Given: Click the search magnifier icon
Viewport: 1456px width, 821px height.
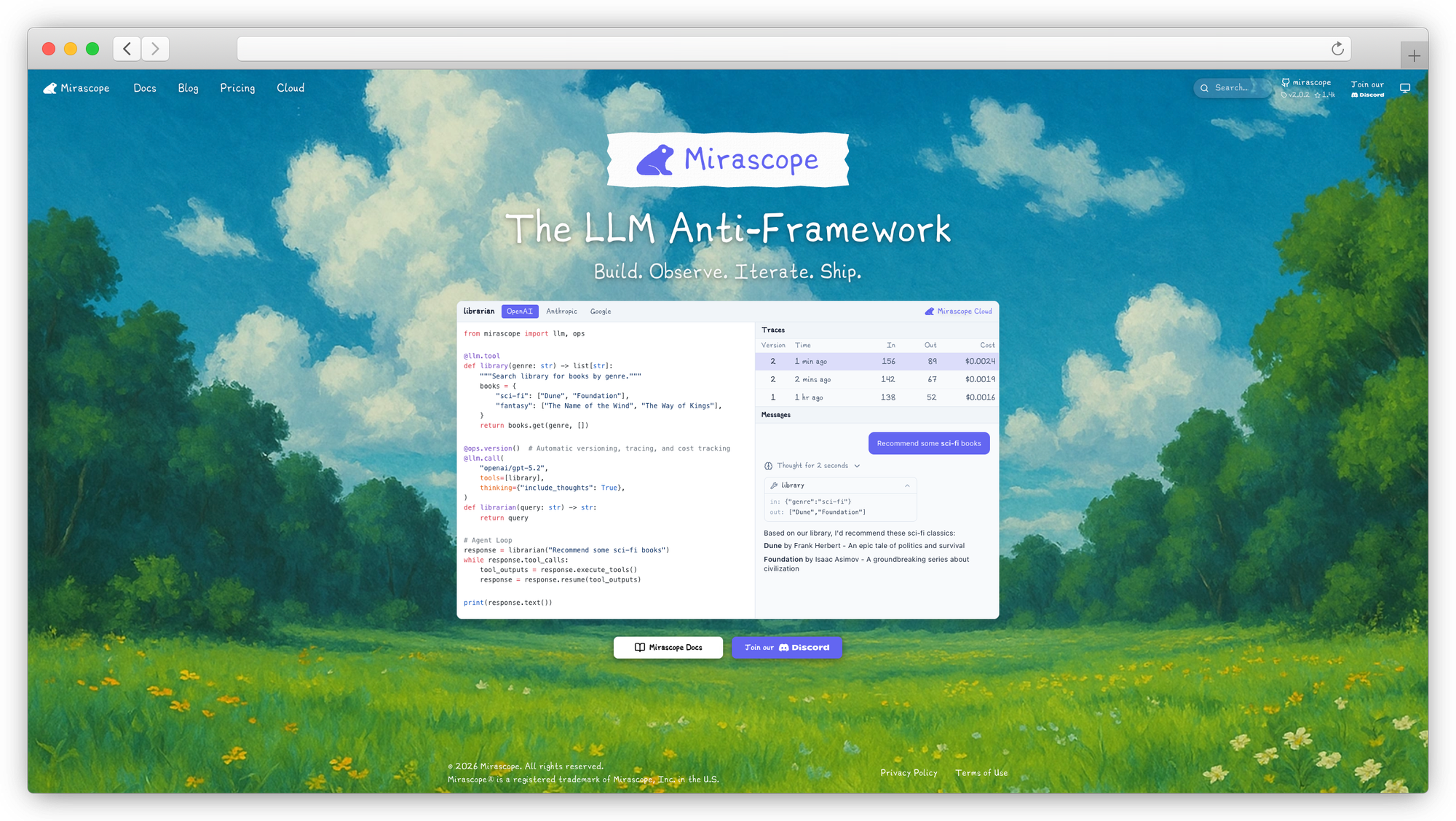Looking at the screenshot, I should [1205, 88].
